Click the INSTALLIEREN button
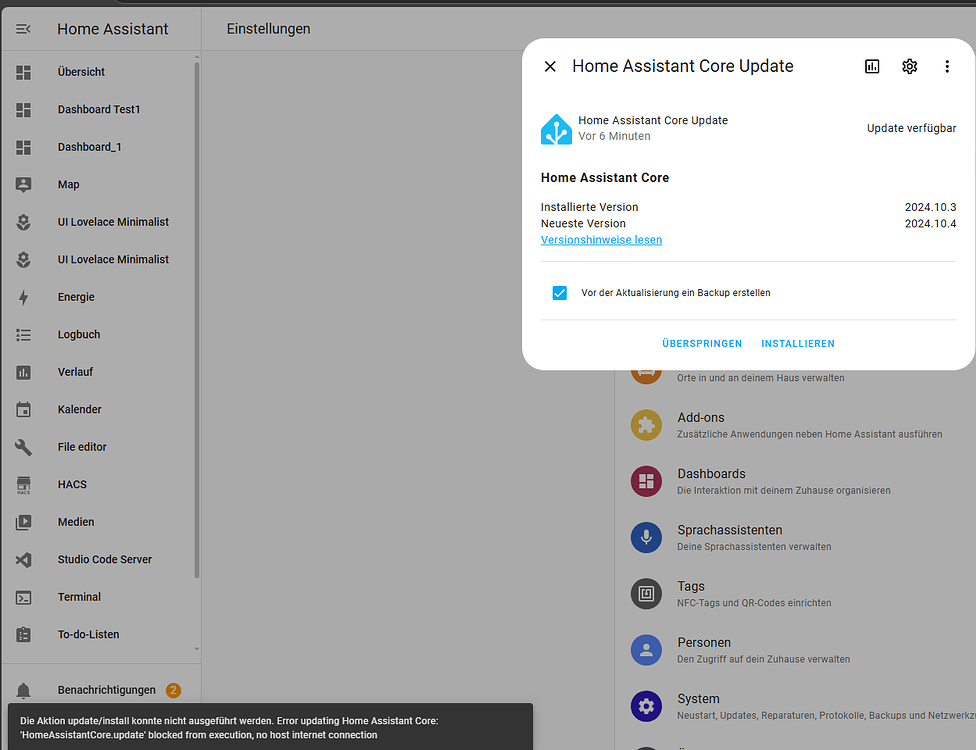 click(x=798, y=344)
